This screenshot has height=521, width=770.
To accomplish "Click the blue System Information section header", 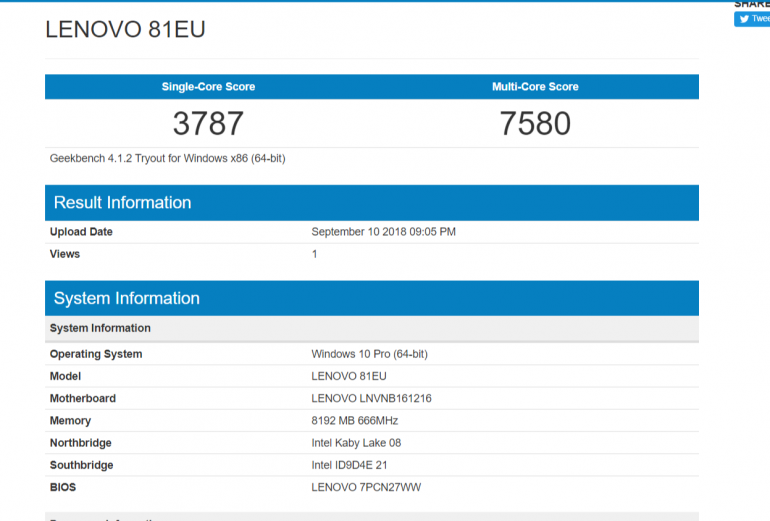I will click(127, 299).
